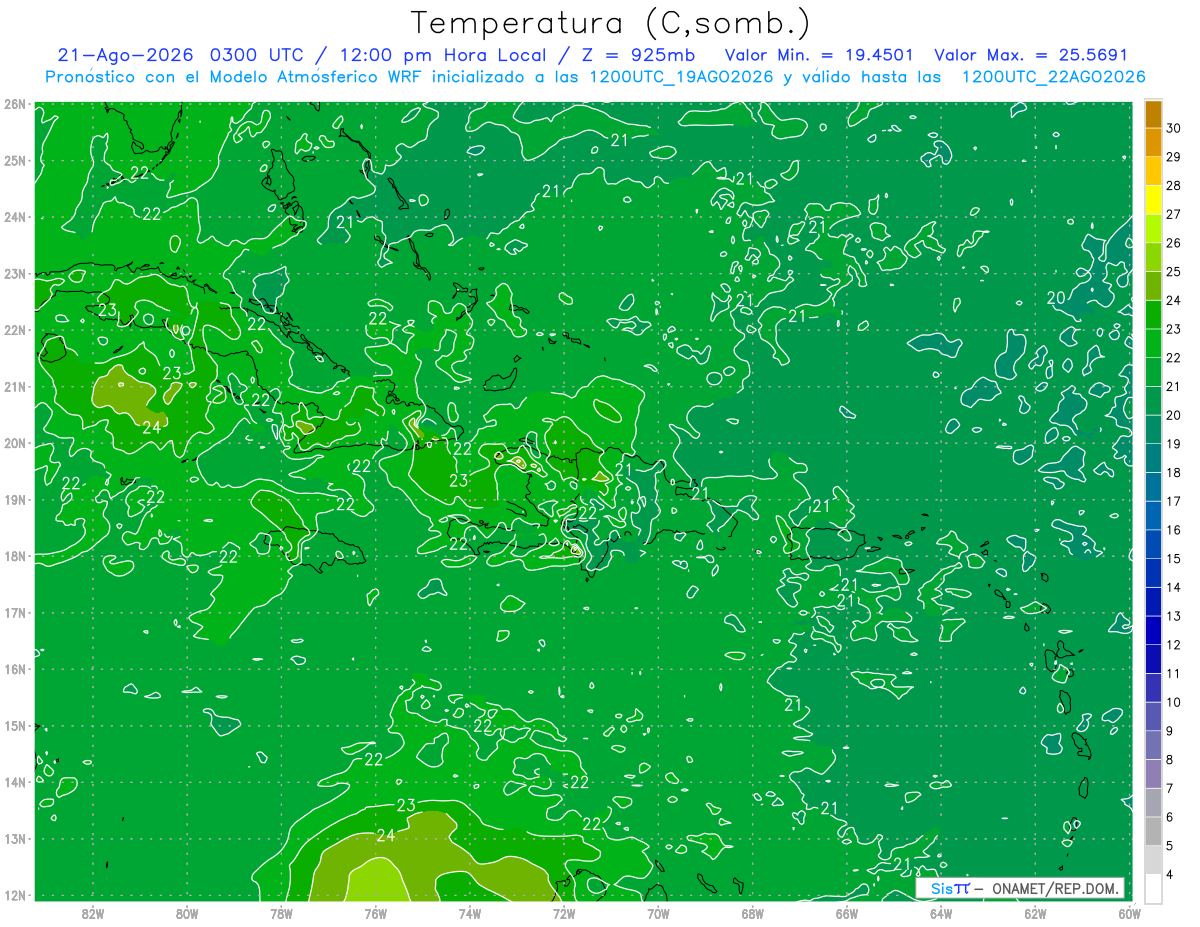Click the yellow swatch between 27 and 28
Screen dimensions: 1200x927
coord(1153,199)
